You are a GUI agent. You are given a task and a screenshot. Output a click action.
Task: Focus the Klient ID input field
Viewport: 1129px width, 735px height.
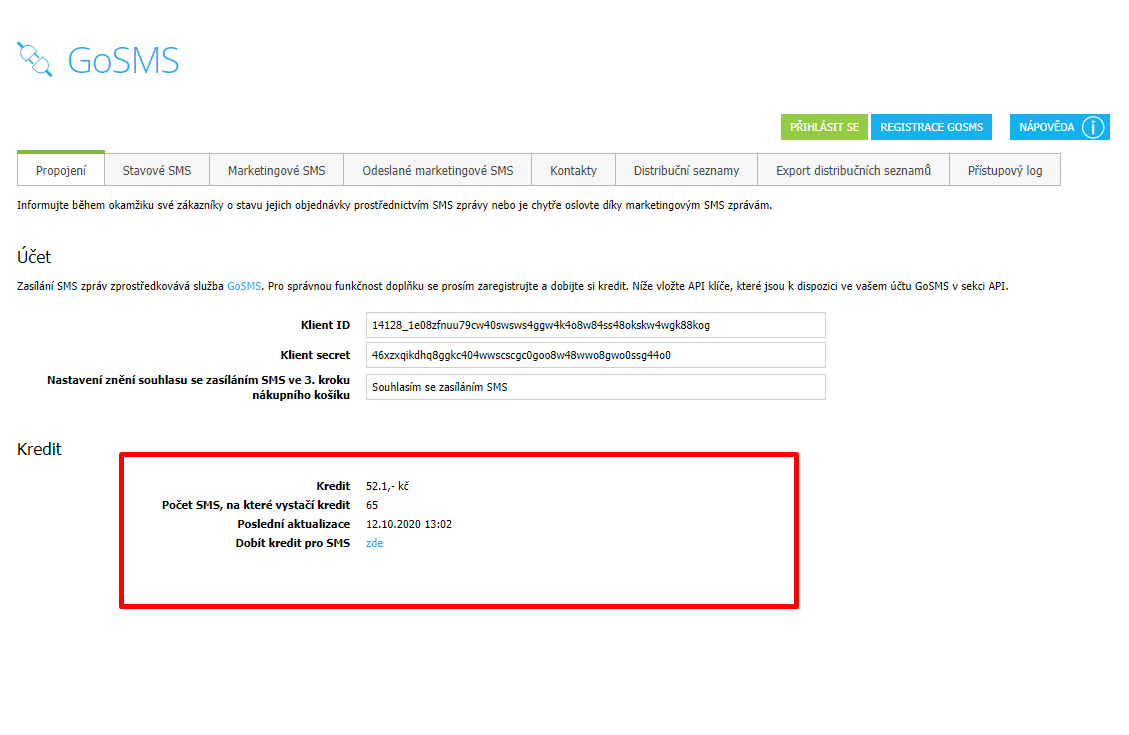point(595,325)
